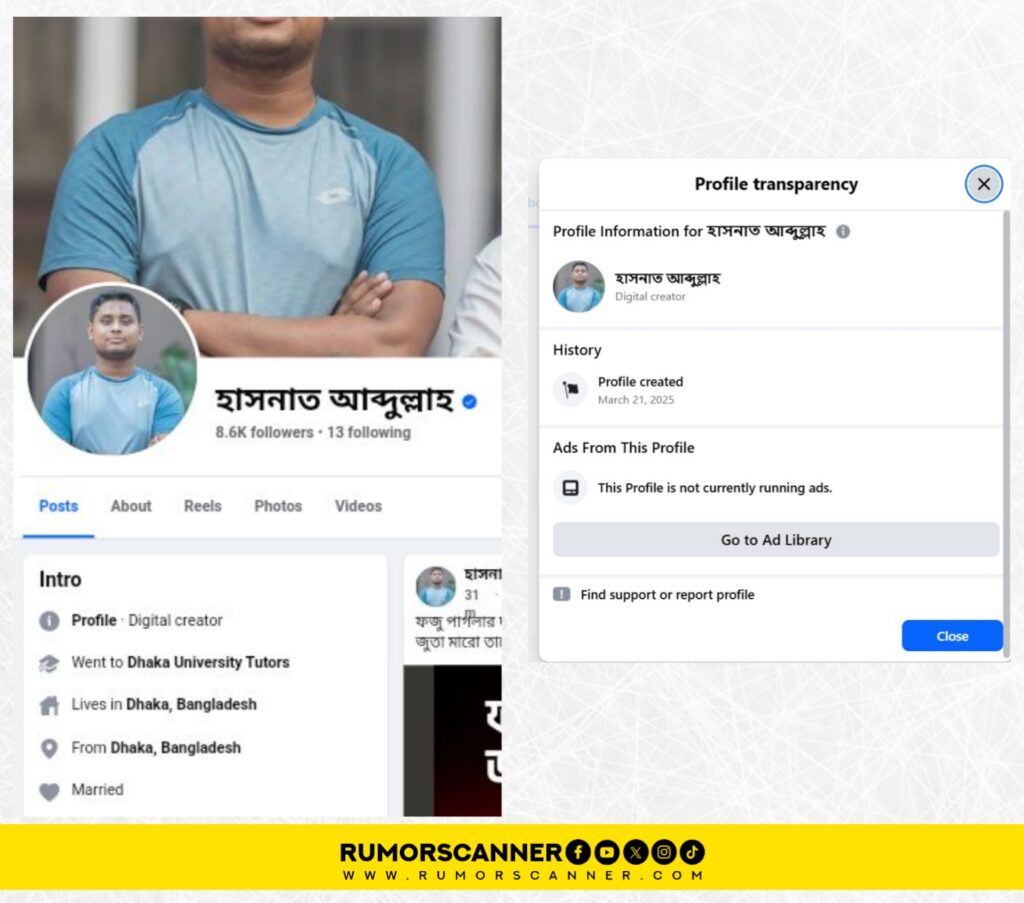Click the Go to Ad Library button
This screenshot has height=903, width=1024.
(776, 540)
